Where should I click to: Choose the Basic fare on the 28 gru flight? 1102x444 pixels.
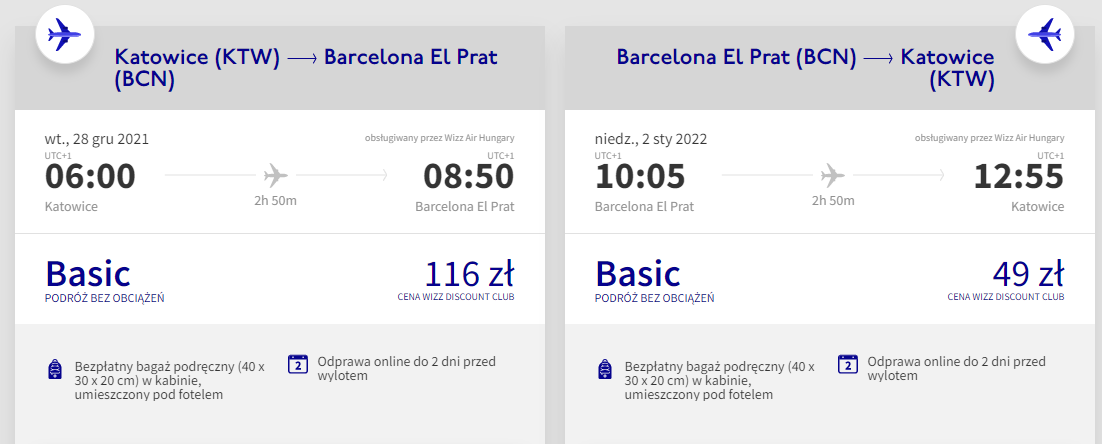click(x=88, y=273)
